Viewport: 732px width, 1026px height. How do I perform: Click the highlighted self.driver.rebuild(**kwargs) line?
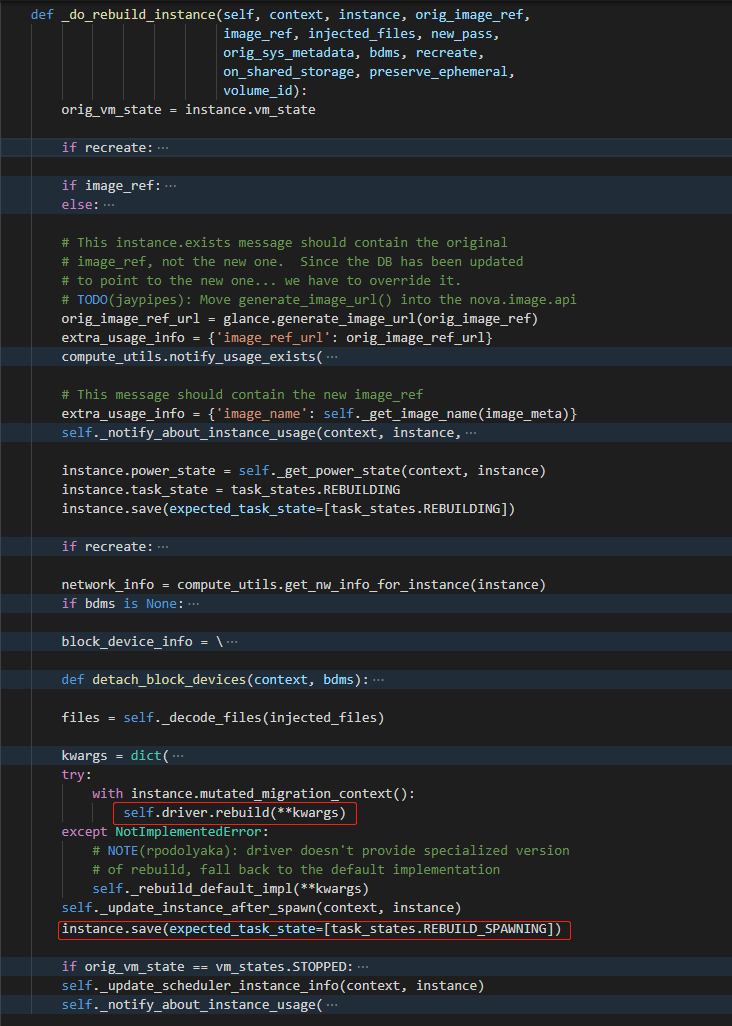click(235, 813)
